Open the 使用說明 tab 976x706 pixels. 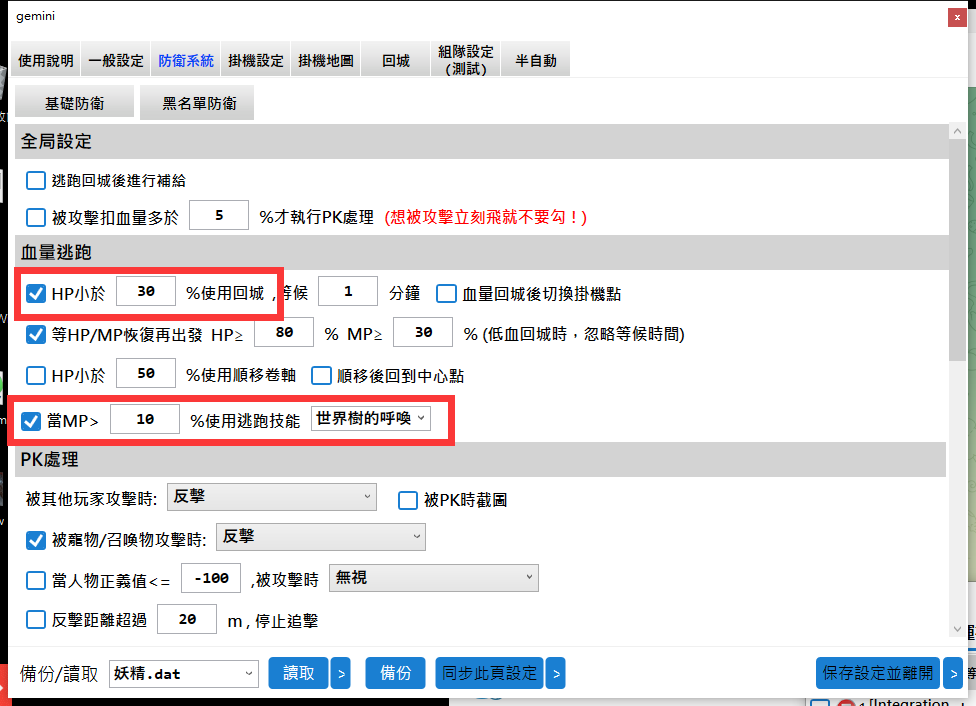click(45, 60)
